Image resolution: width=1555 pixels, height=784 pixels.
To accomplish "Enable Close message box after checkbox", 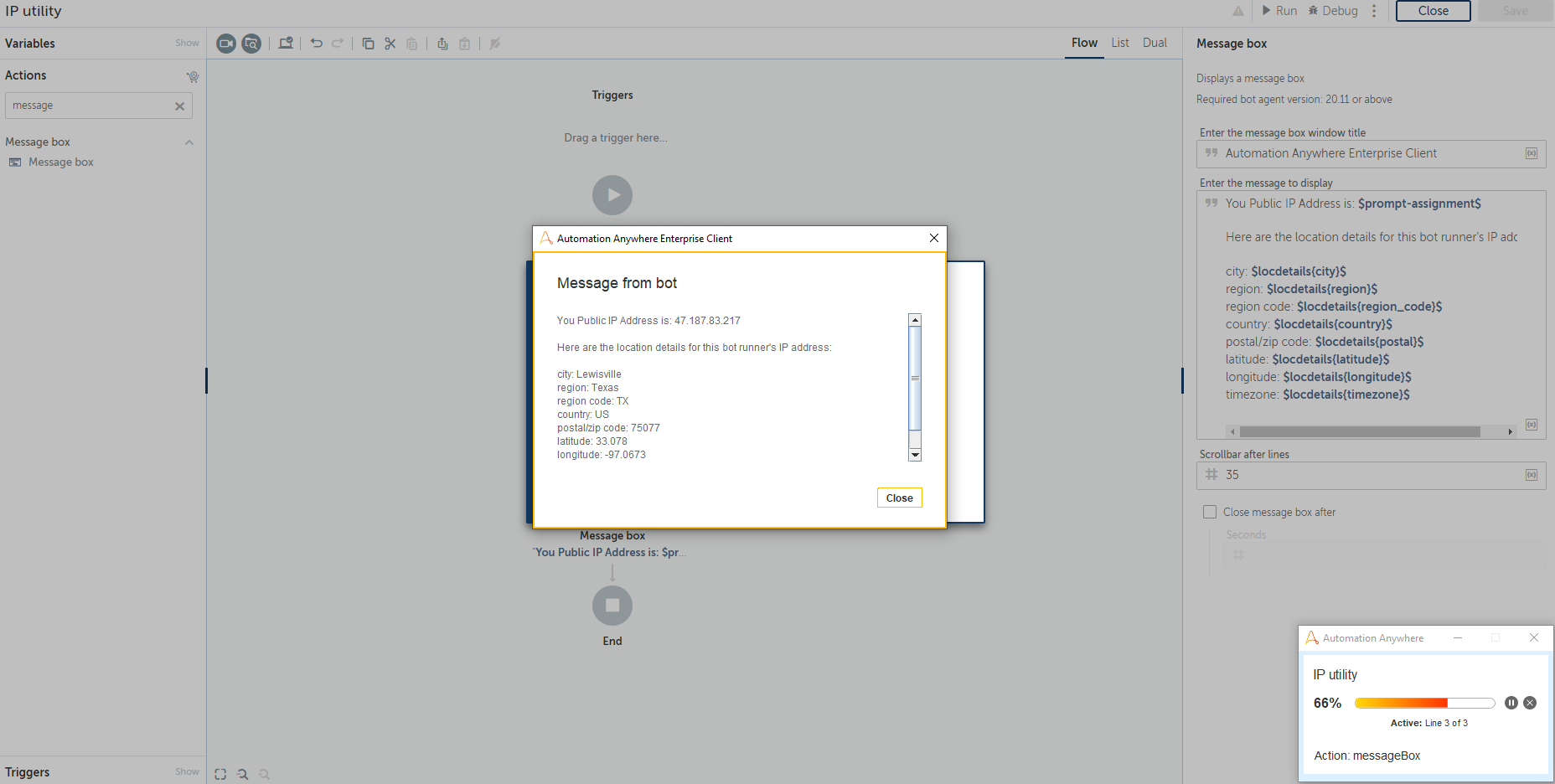I will 1210,512.
